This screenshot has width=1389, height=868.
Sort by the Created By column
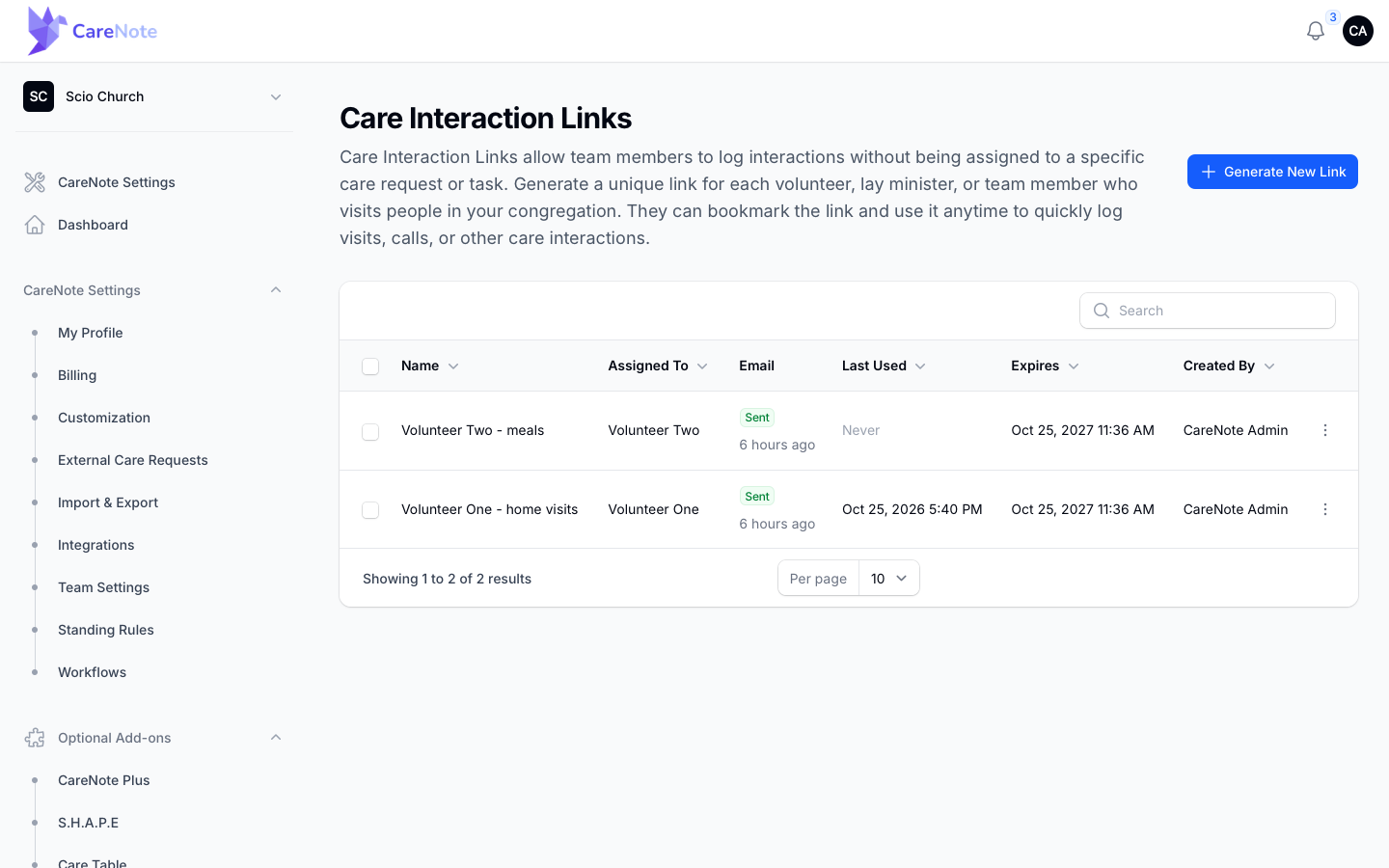(x=1229, y=366)
